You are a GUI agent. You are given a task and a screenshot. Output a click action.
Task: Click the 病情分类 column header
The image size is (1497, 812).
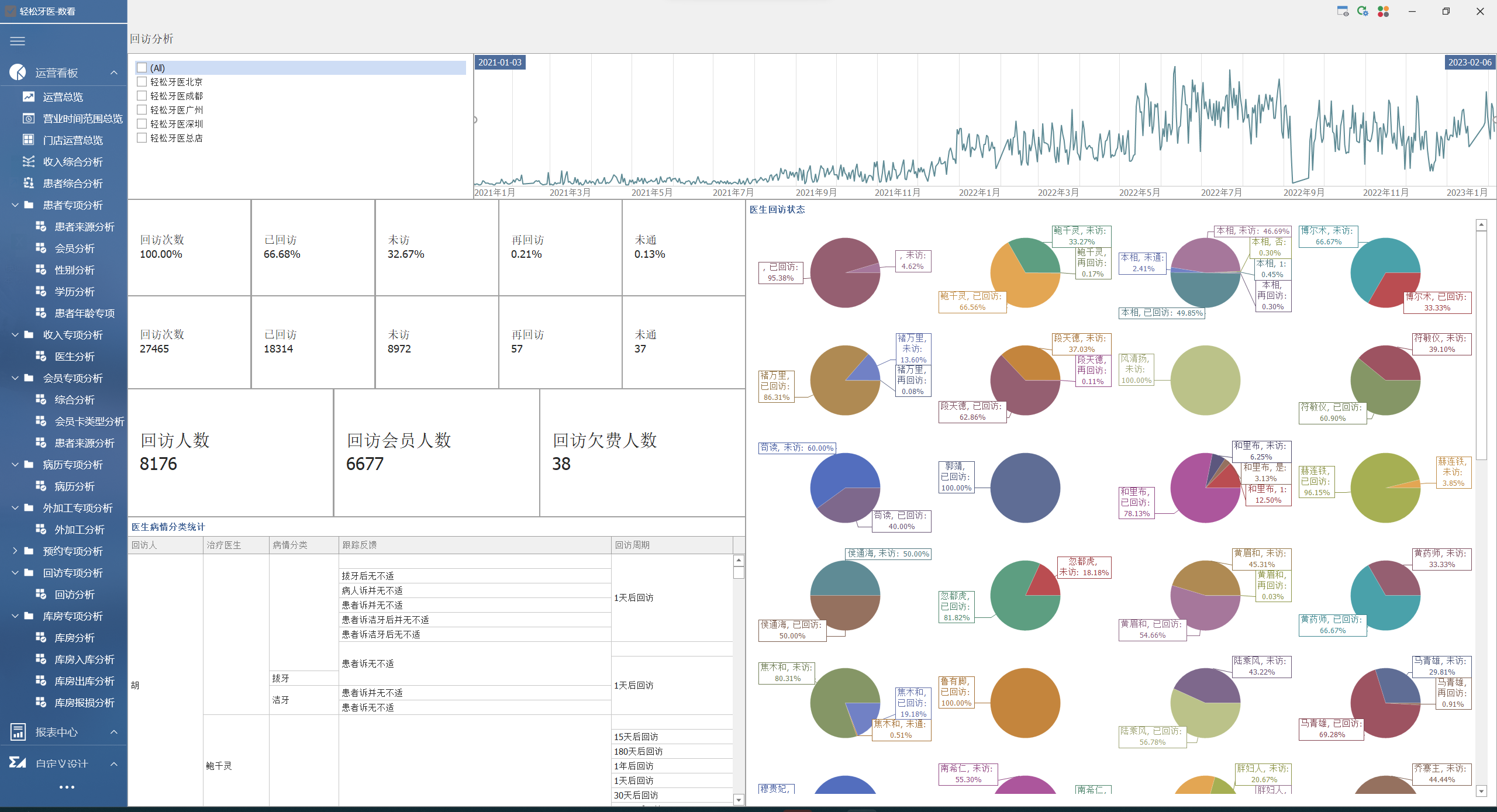click(304, 545)
